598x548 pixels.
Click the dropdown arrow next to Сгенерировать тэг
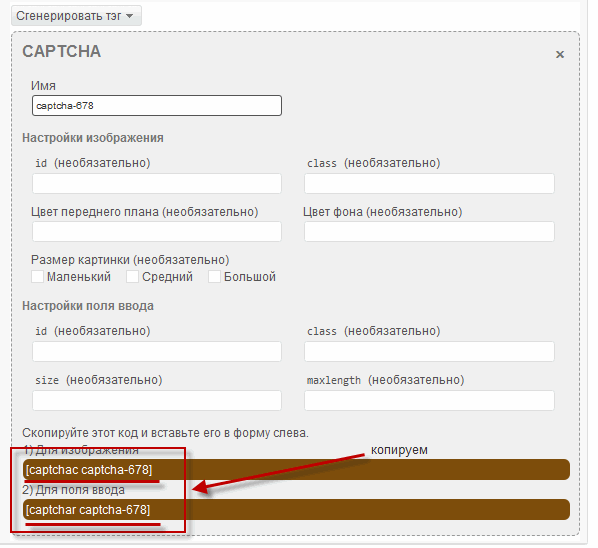click(x=130, y=16)
